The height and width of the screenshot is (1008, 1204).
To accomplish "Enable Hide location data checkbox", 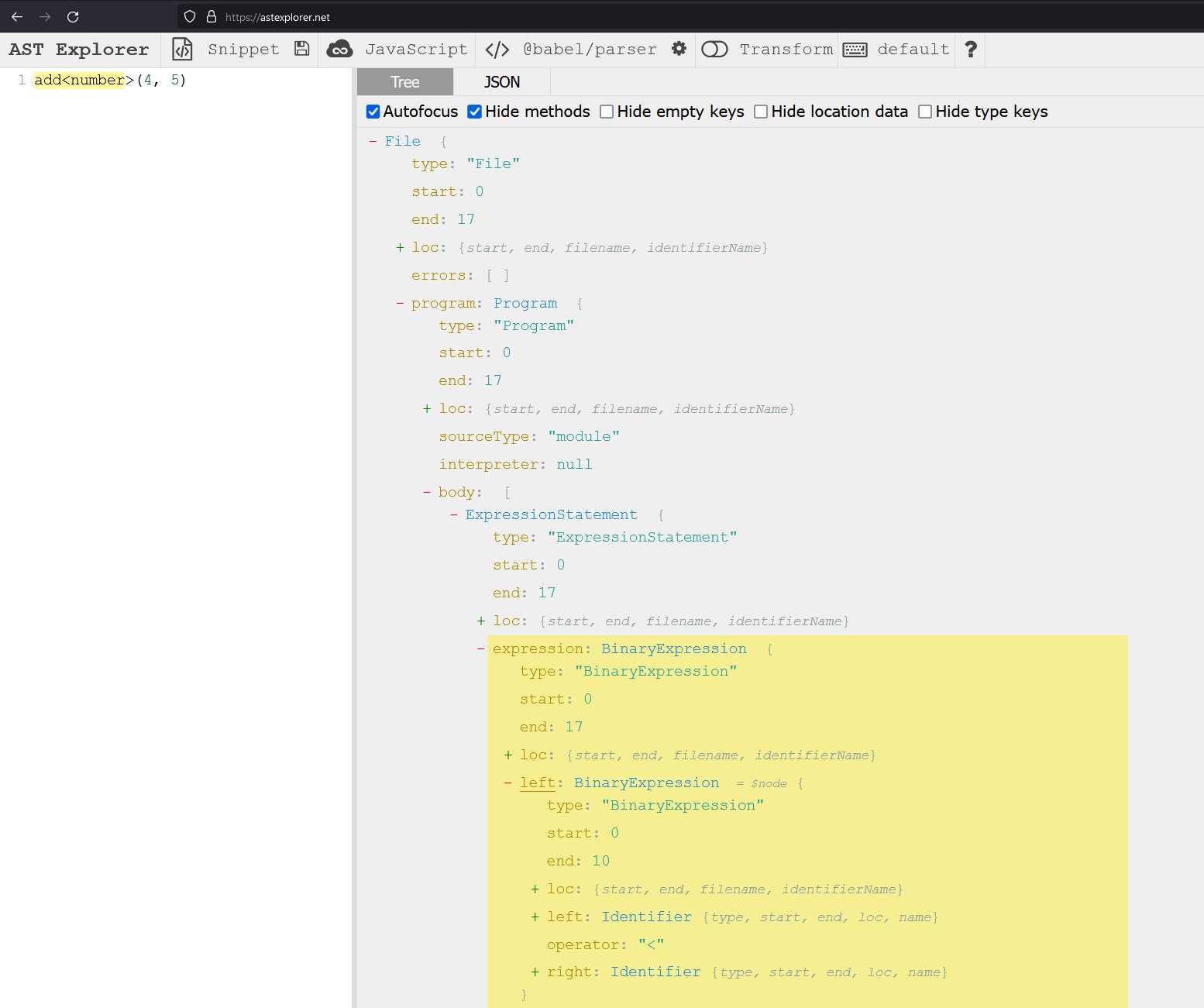I will [x=761, y=112].
